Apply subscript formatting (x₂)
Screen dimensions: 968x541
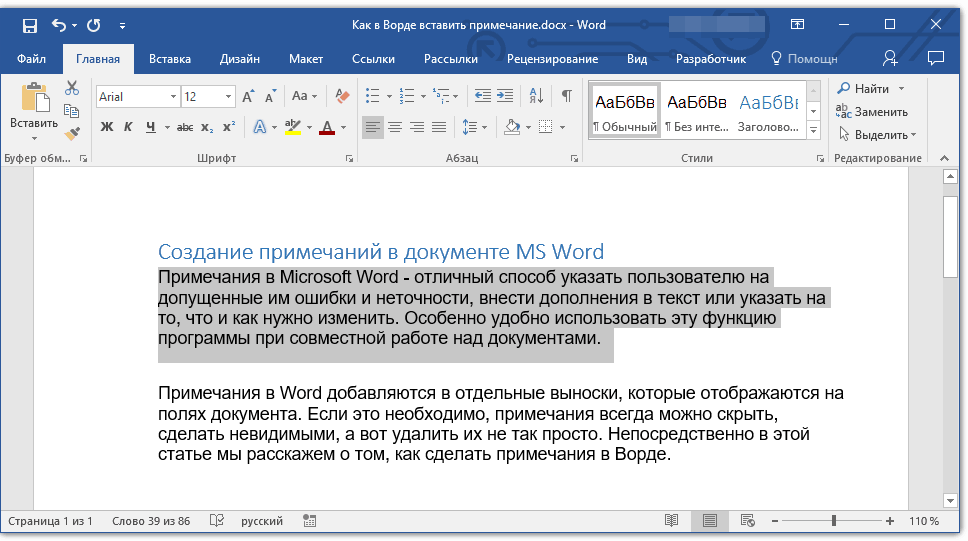207,127
